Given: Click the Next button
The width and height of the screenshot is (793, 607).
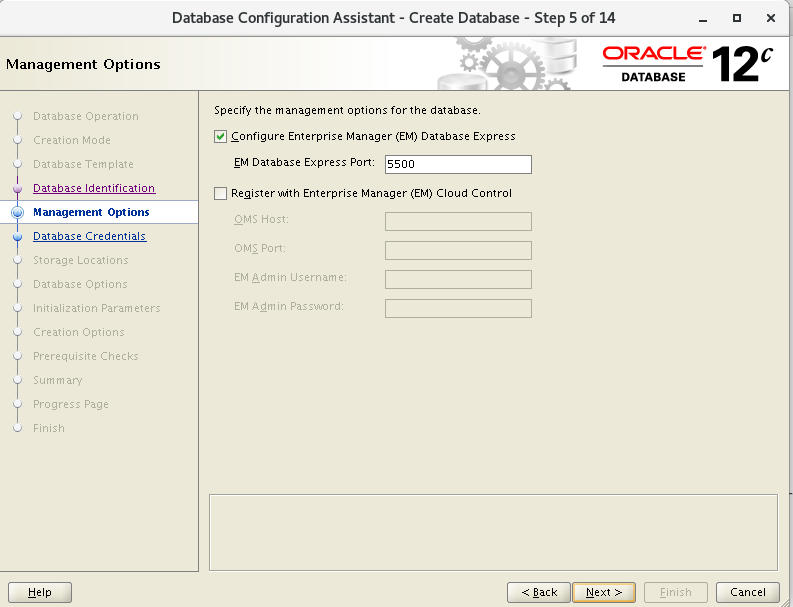Looking at the screenshot, I should tap(604, 592).
